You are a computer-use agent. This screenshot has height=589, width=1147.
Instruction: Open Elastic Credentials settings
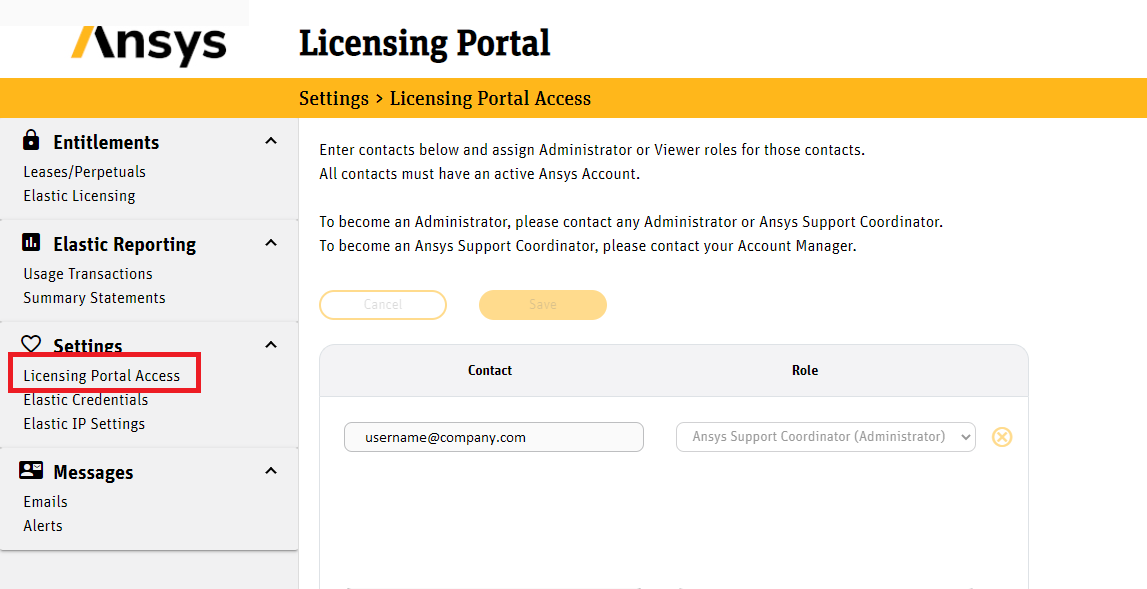pyautogui.click(x=86, y=400)
